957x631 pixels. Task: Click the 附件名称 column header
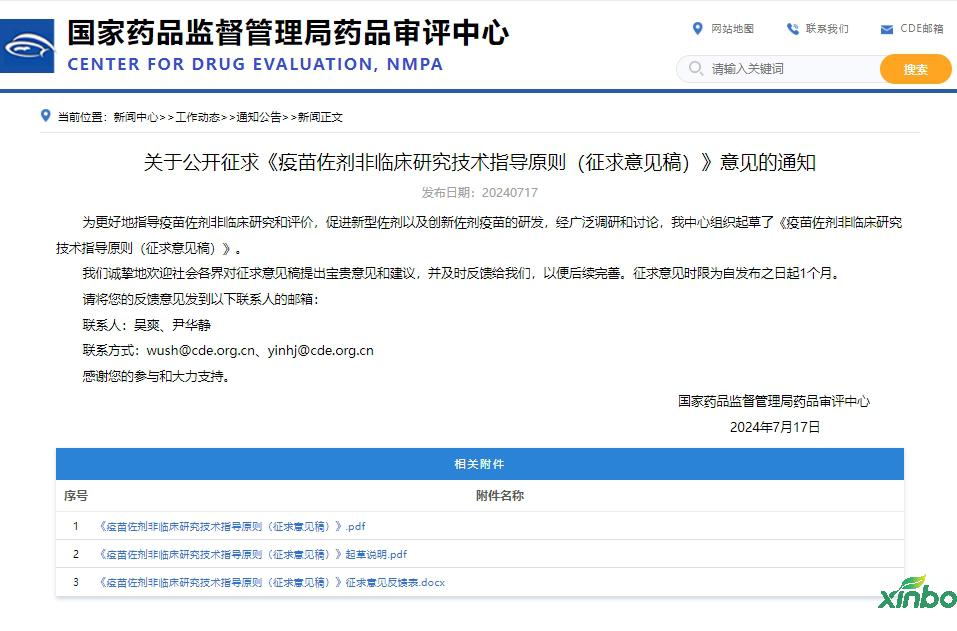point(500,496)
